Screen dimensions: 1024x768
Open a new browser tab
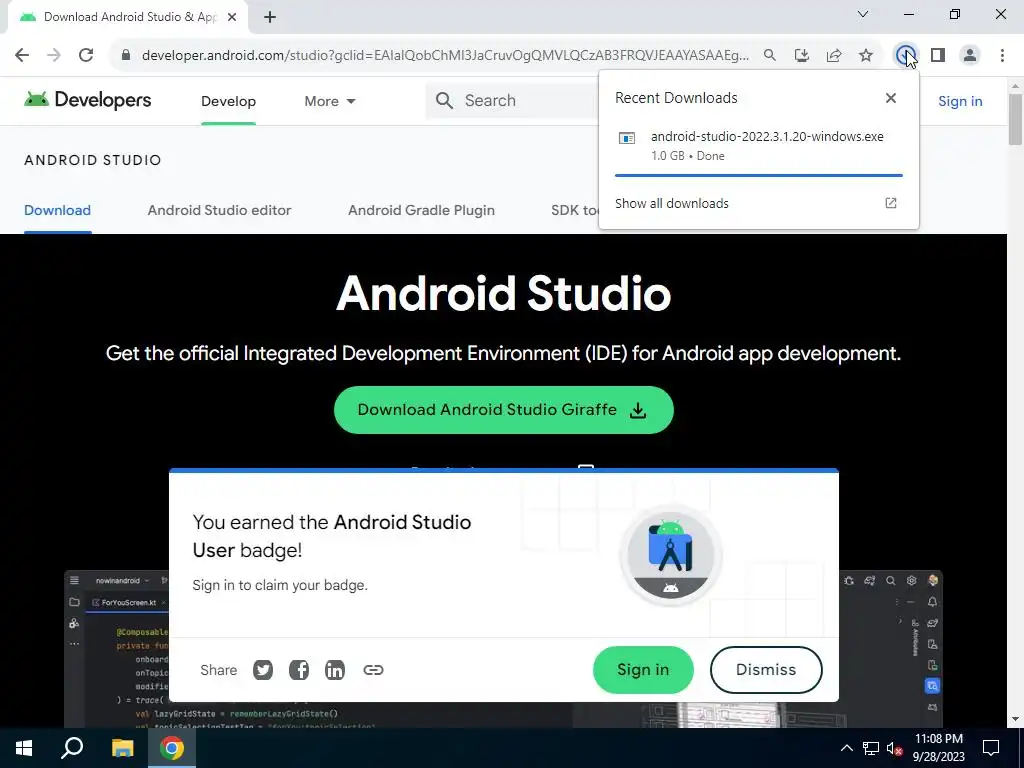click(x=270, y=17)
